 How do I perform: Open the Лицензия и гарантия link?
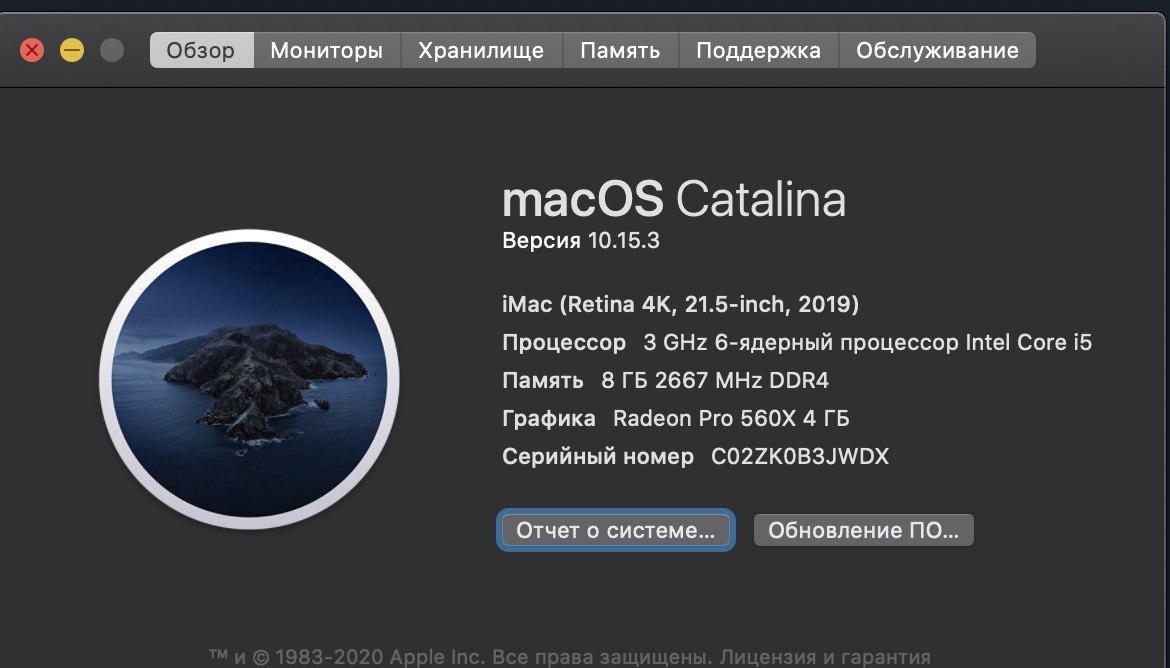point(825,658)
